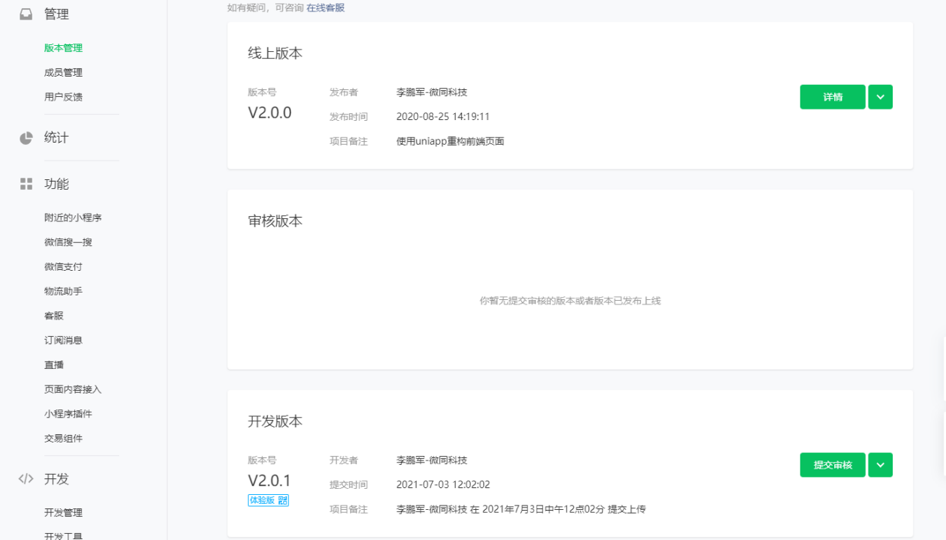Click the 开发 code brackets icon
The width and height of the screenshot is (946, 540).
point(26,479)
